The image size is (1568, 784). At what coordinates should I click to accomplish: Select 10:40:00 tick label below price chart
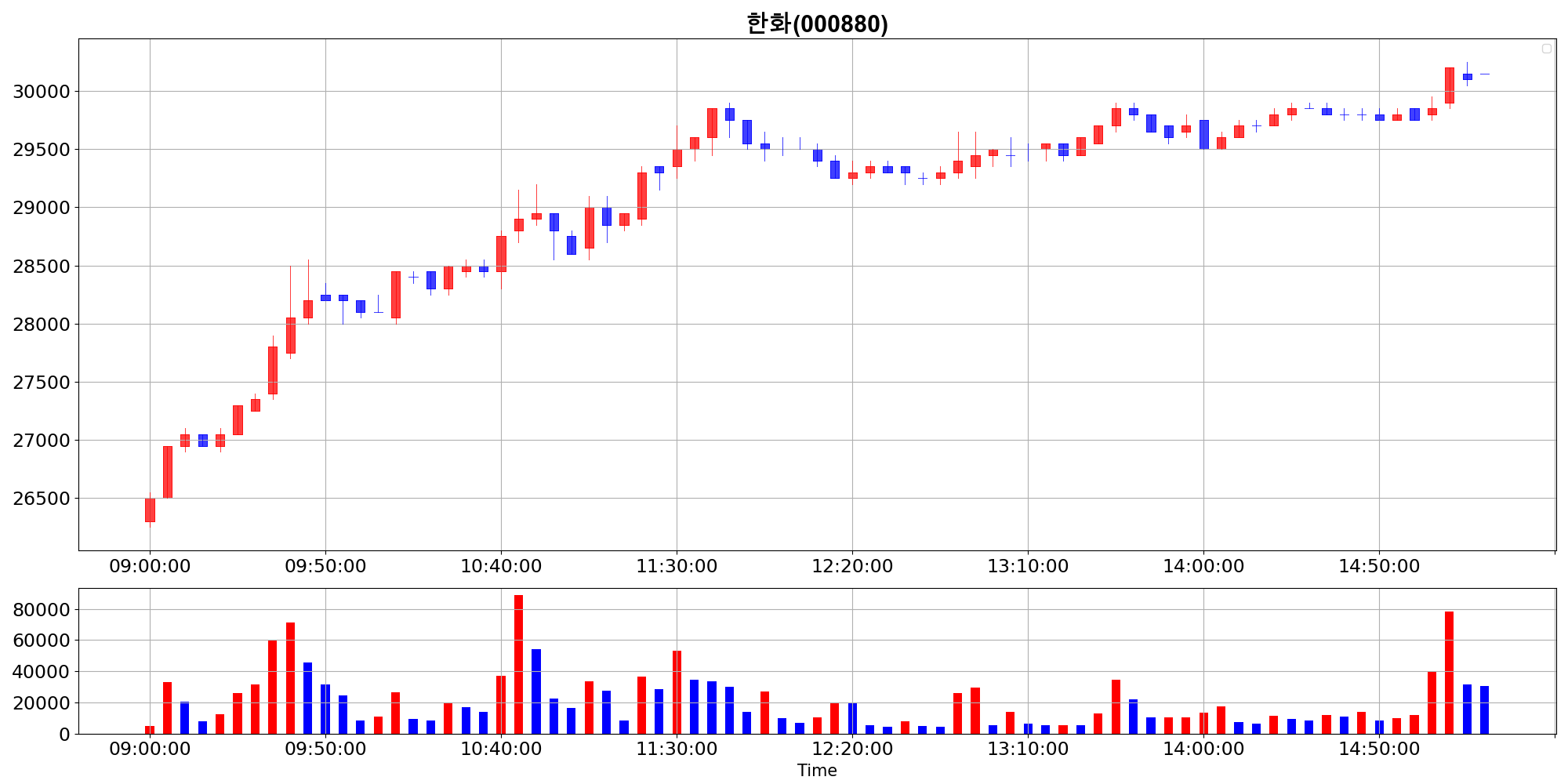(x=501, y=566)
